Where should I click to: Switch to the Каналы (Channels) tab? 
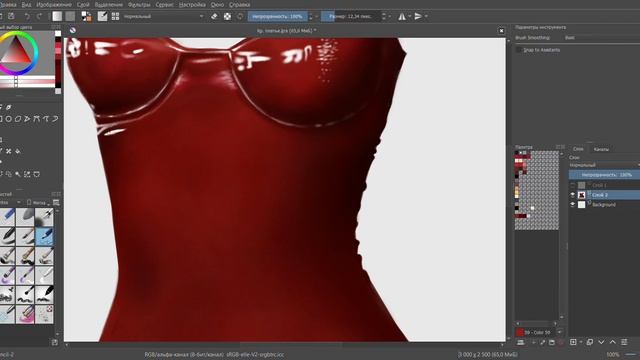tap(601, 149)
